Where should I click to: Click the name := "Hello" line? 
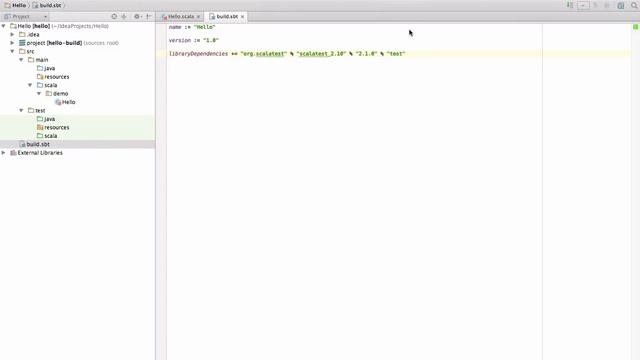tap(192, 27)
